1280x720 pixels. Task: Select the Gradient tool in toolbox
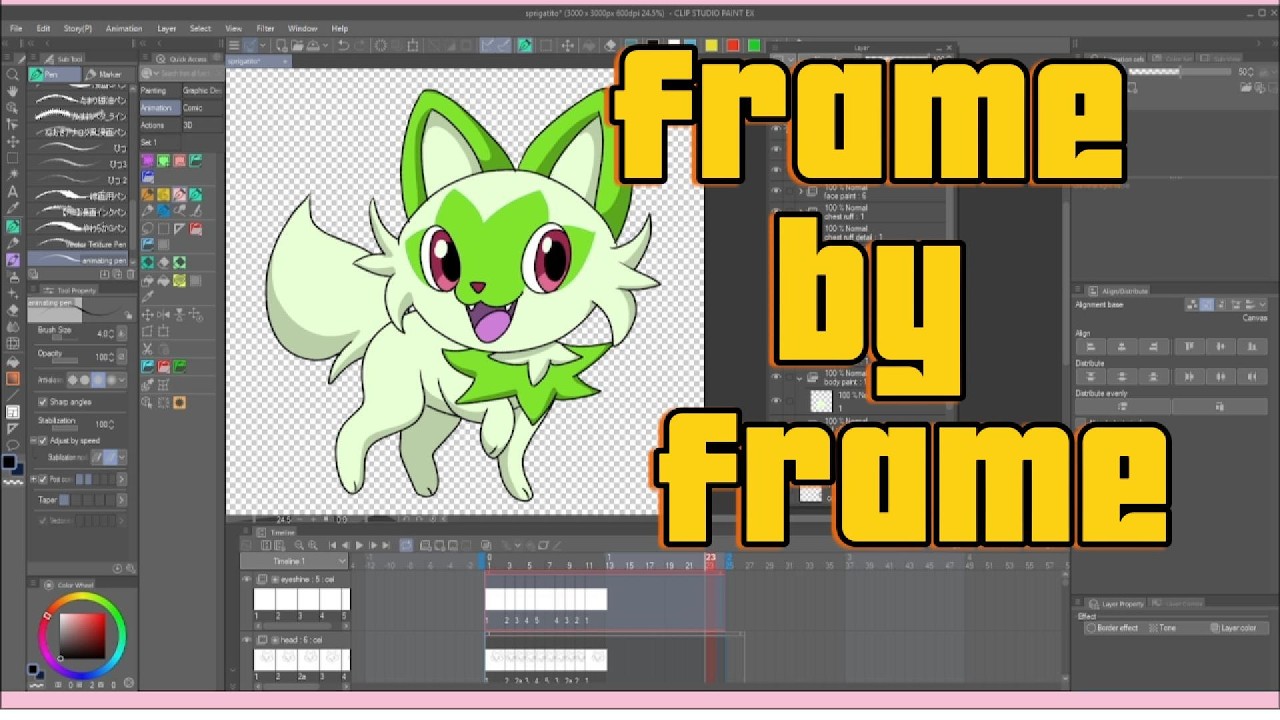pyautogui.click(x=12, y=378)
